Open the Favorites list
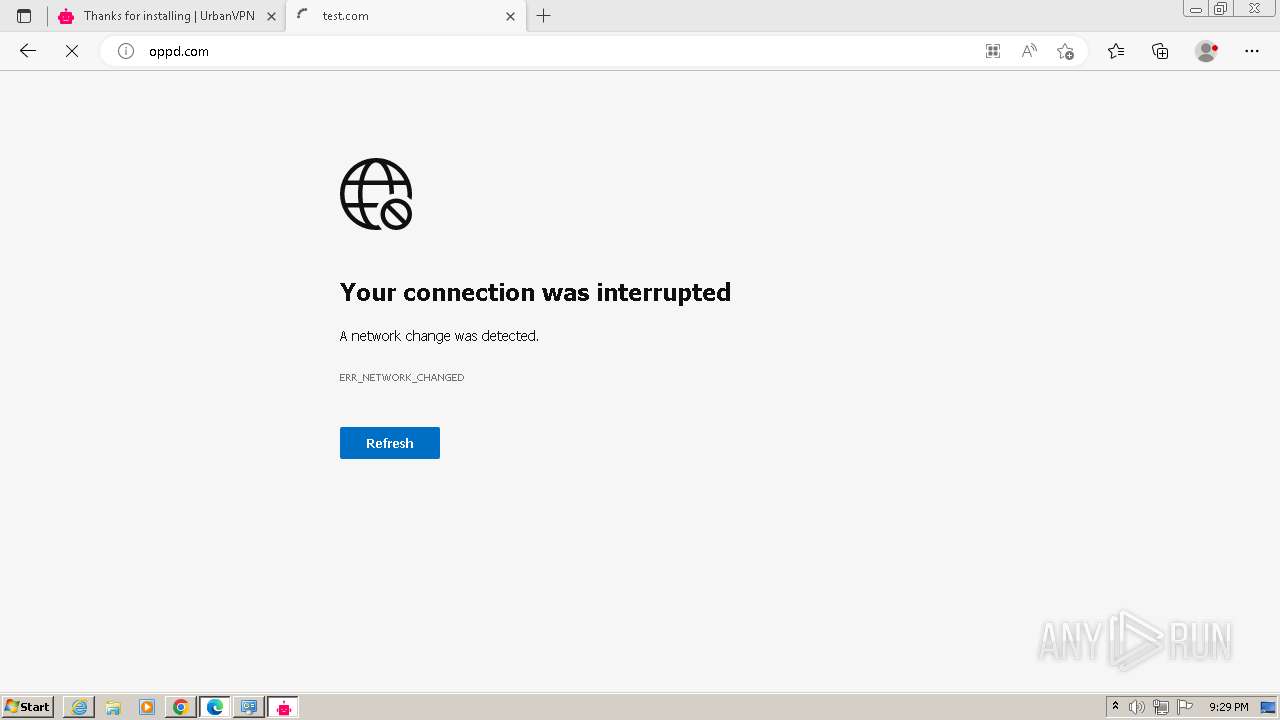The image size is (1280, 720). 1116,51
